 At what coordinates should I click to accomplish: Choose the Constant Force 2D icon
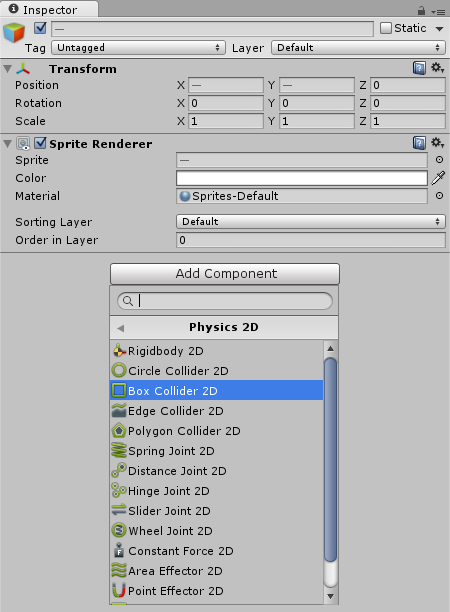click(119, 550)
